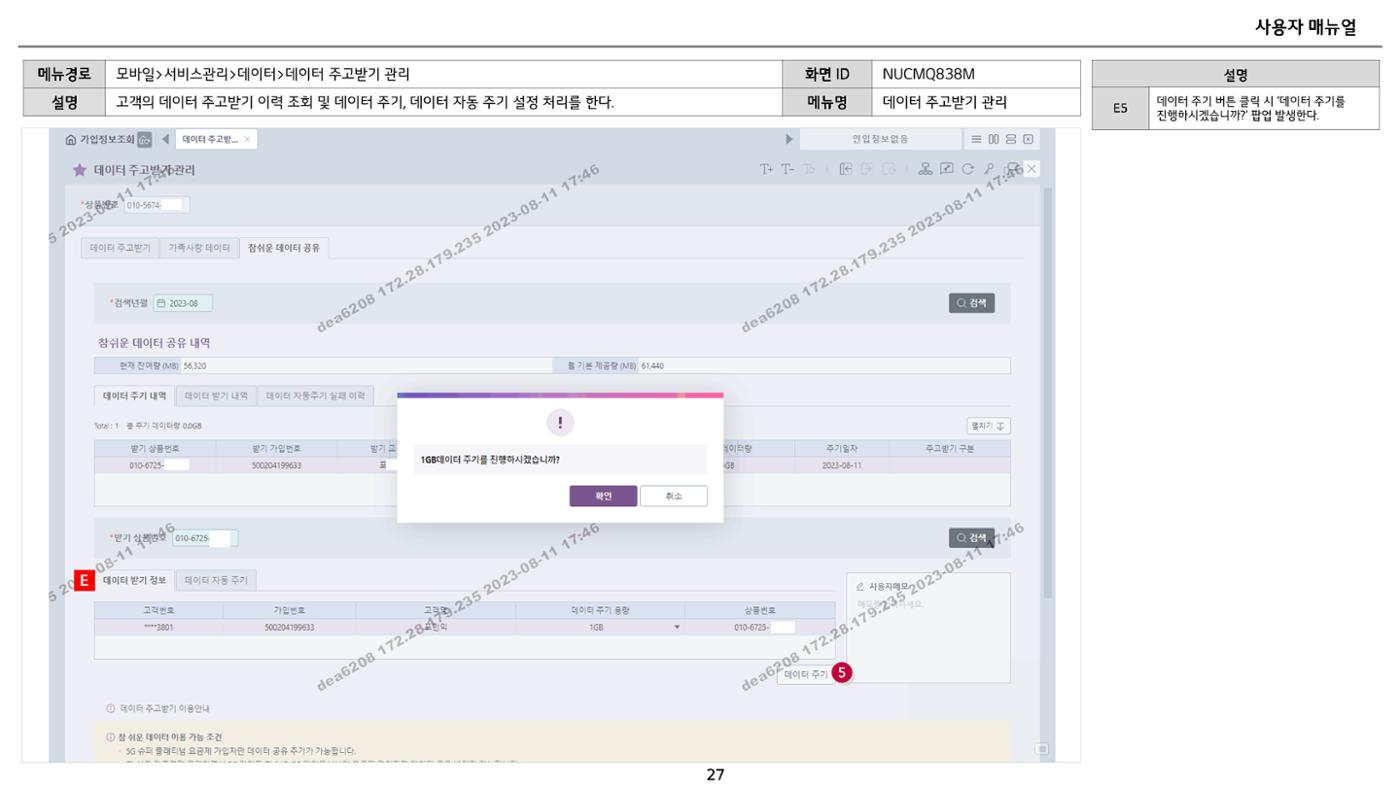The image size is (1400, 788).
Task: Click the collapse-left panel icon
Action: [844, 170]
